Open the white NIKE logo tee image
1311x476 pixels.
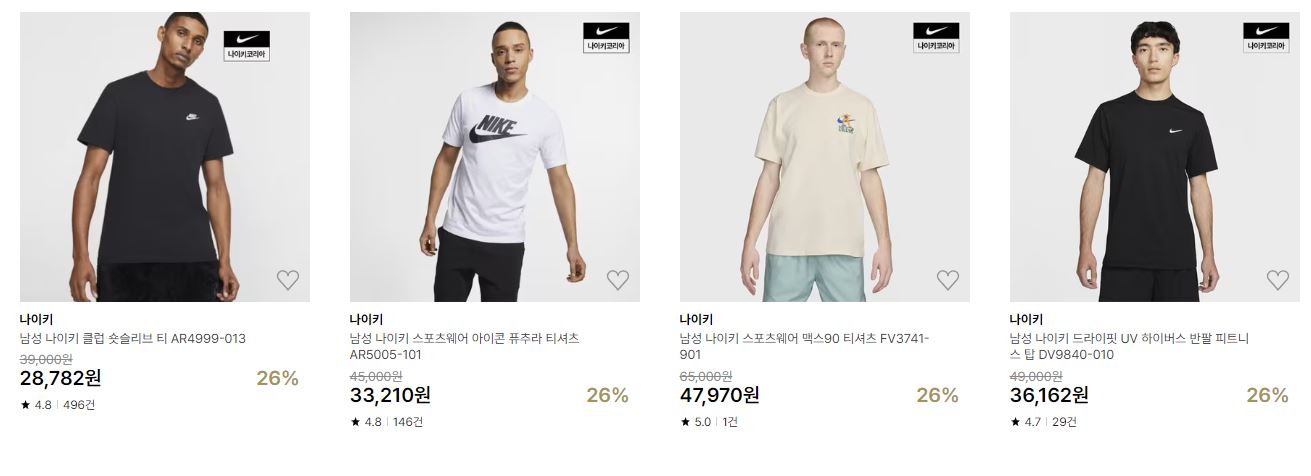[x=495, y=157]
